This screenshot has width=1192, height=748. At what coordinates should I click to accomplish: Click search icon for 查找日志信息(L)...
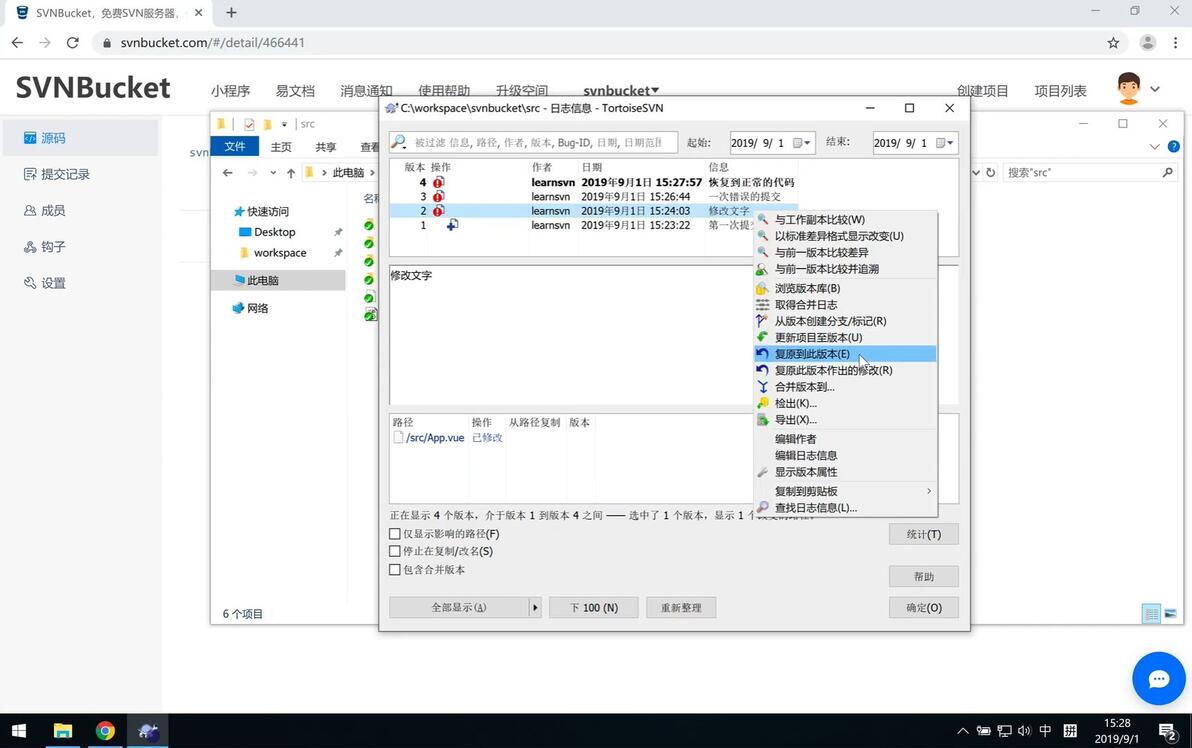pos(762,507)
